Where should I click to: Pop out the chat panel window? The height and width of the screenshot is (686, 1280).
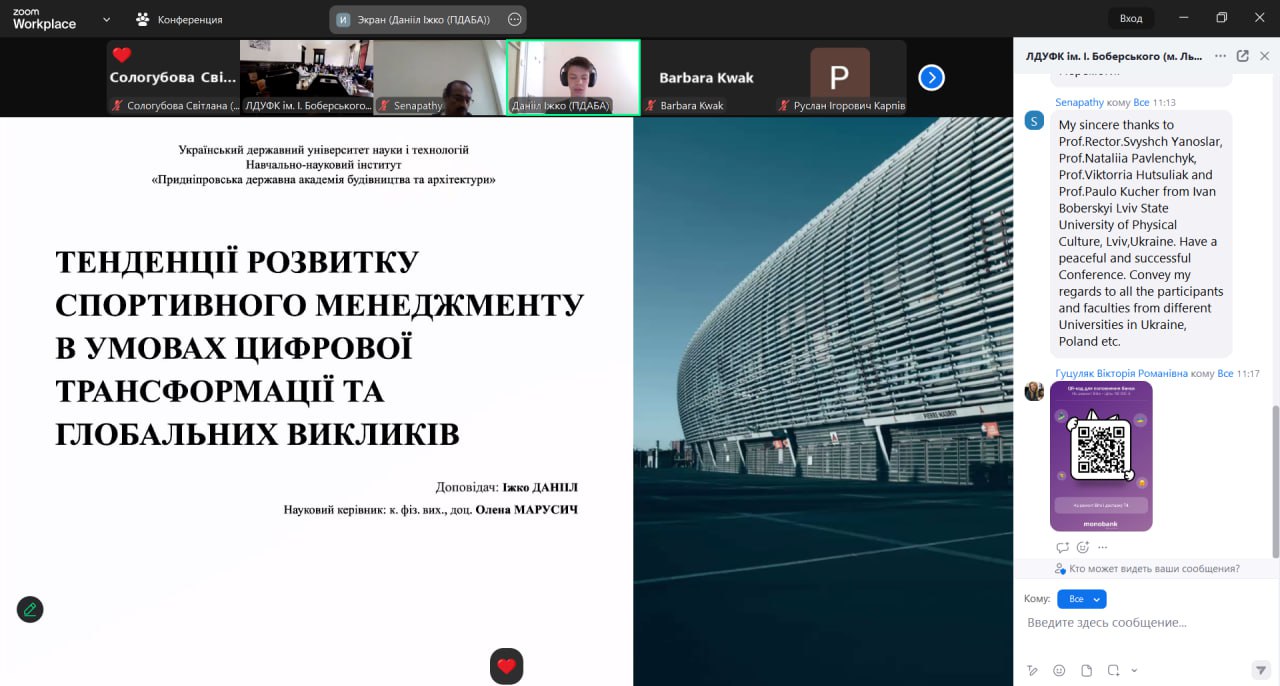pos(1242,56)
